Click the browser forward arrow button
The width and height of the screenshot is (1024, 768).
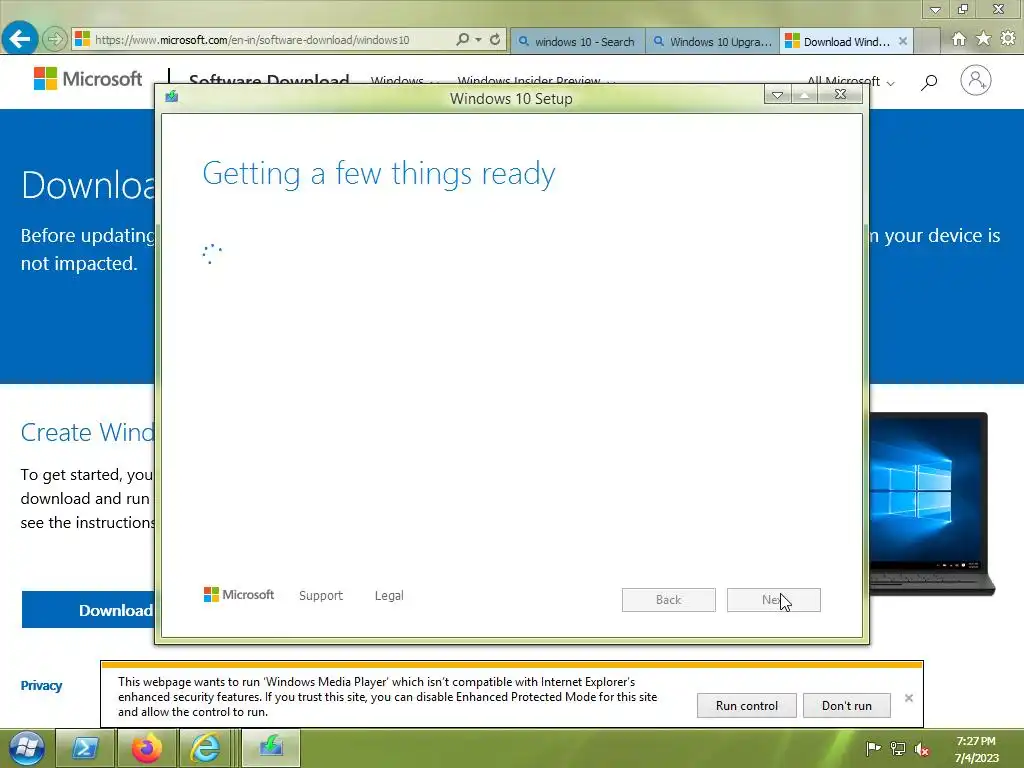pyautogui.click(x=55, y=39)
